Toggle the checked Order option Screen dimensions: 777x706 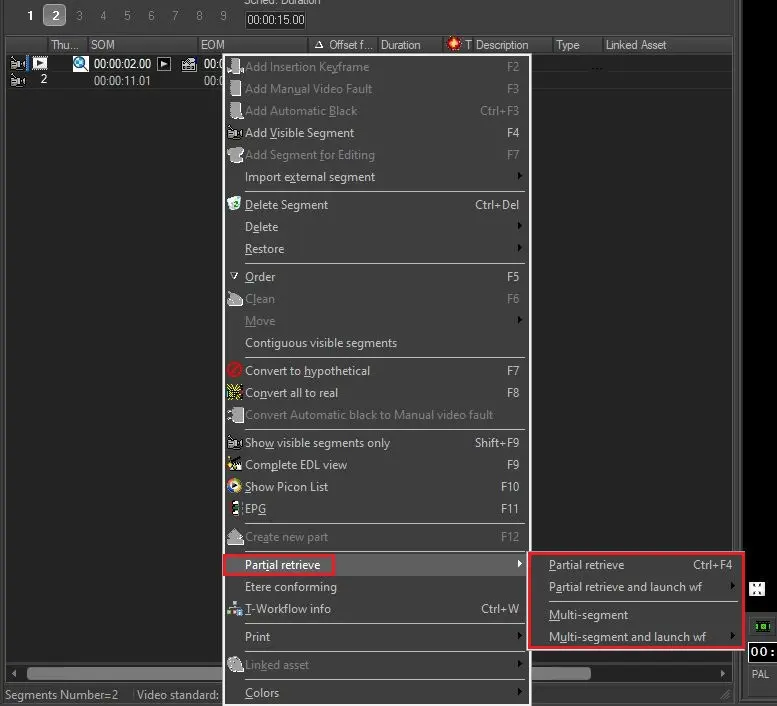260,277
